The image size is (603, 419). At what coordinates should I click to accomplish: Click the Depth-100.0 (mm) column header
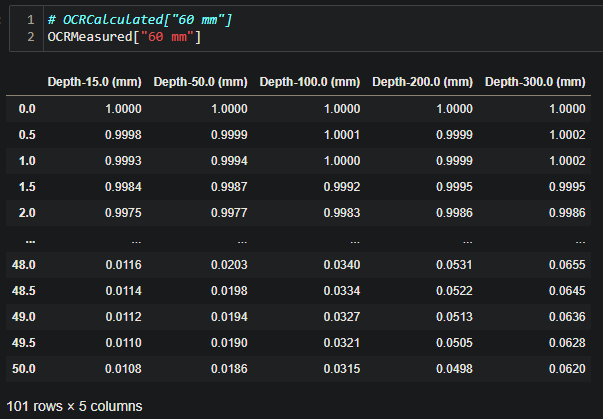(x=310, y=82)
